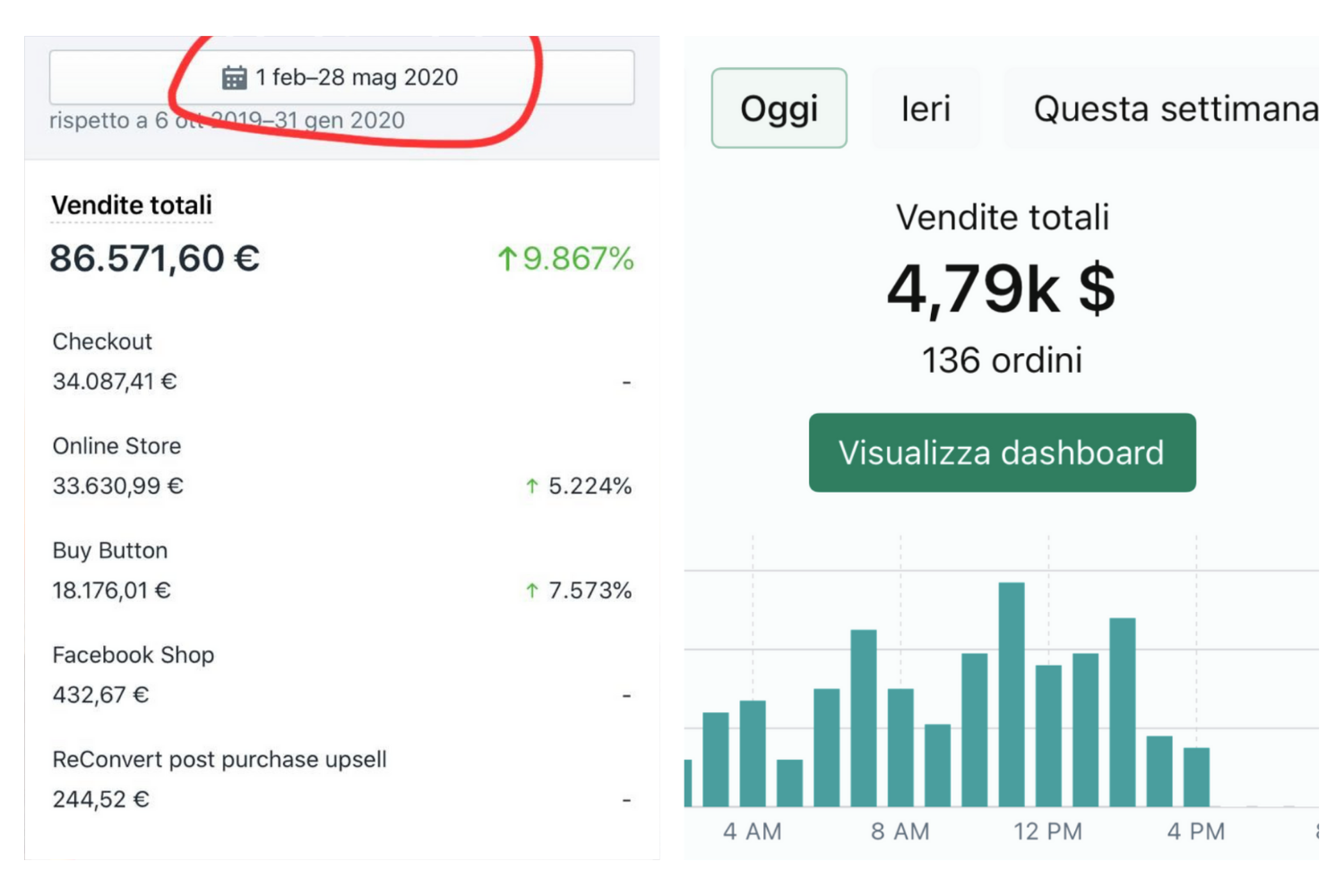Select the Facebook Shop sales row

(x=340, y=675)
